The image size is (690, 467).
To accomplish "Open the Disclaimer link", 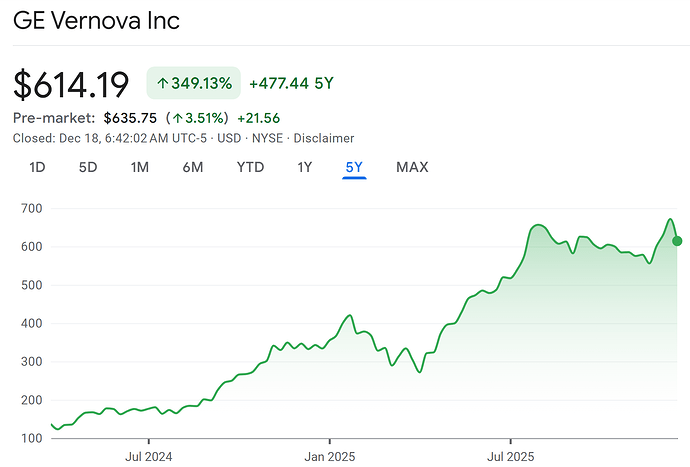I will click(324, 138).
